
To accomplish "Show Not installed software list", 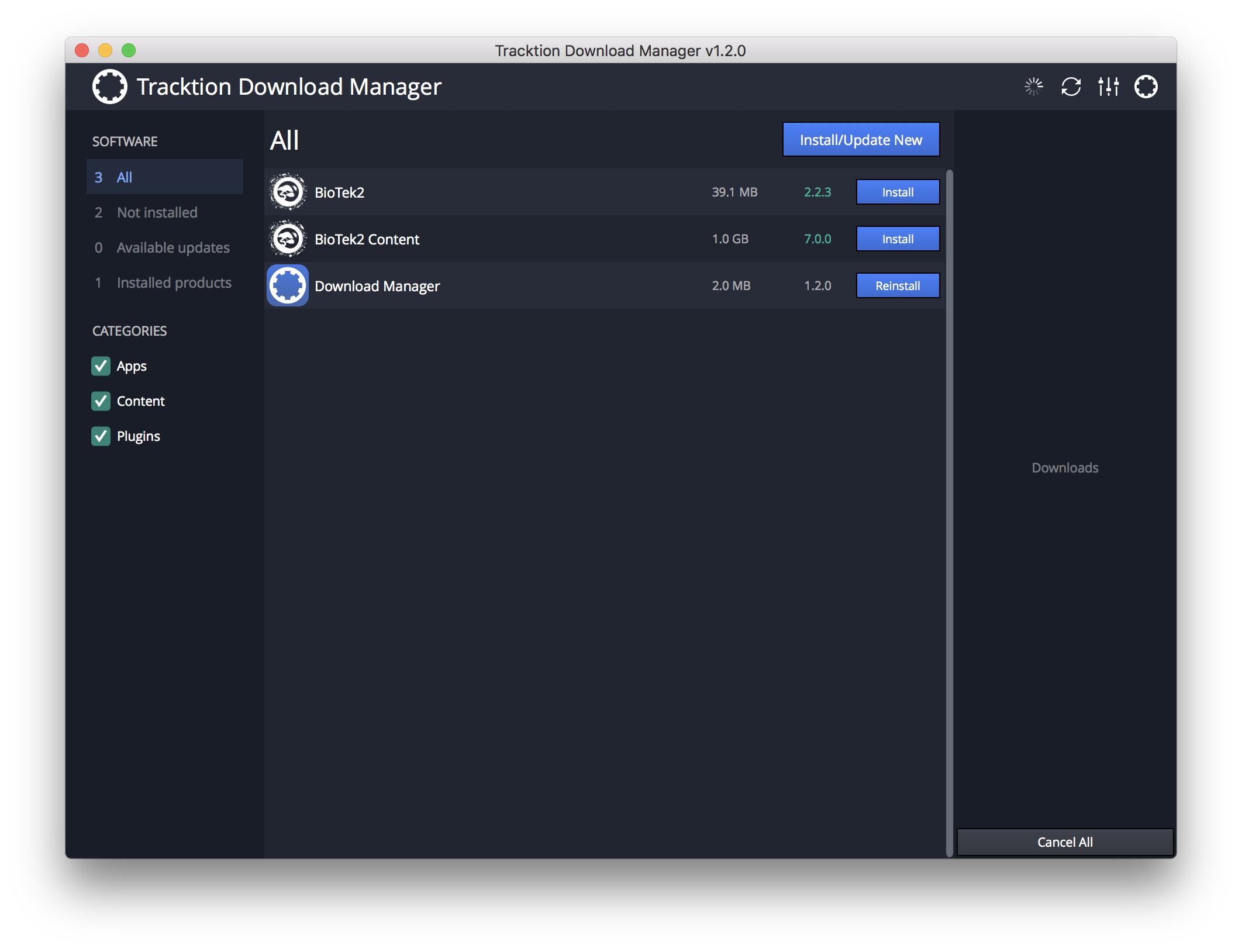I will (157, 213).
